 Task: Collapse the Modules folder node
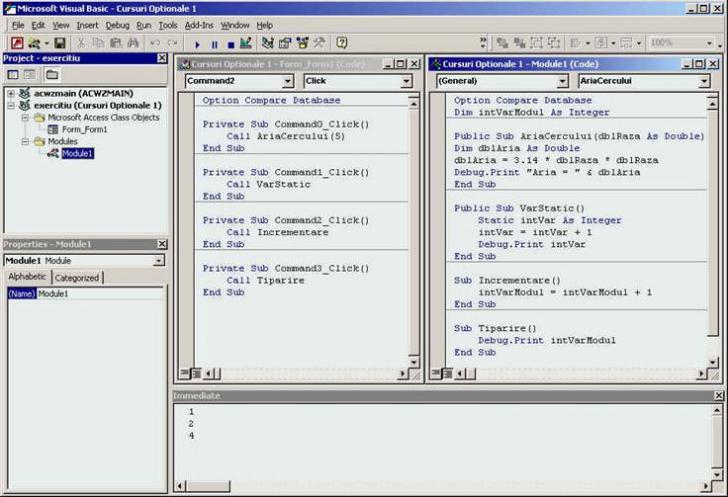(x=26, y=141)
